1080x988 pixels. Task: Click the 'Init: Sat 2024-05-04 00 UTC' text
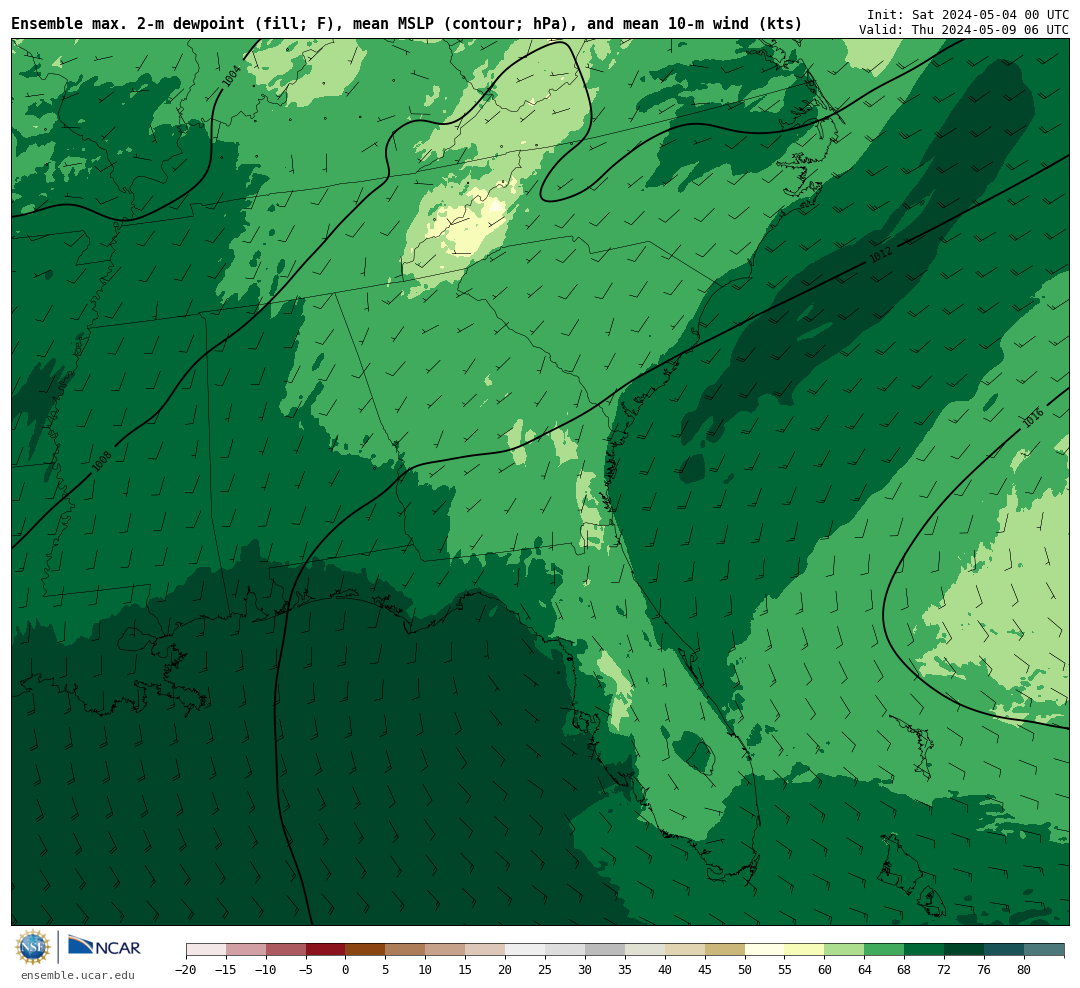(968, 14)
